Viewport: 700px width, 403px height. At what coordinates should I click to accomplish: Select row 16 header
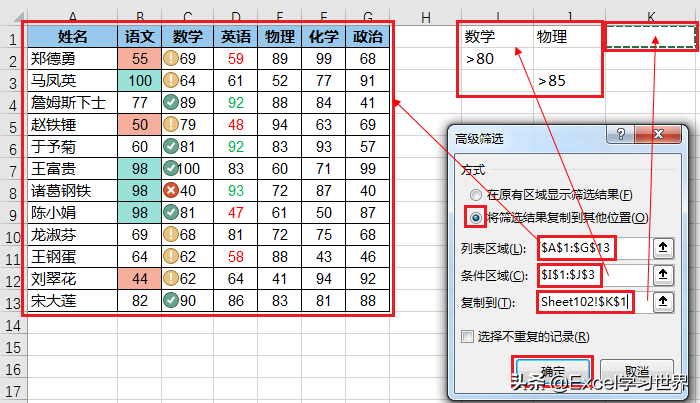click(13, 370)
